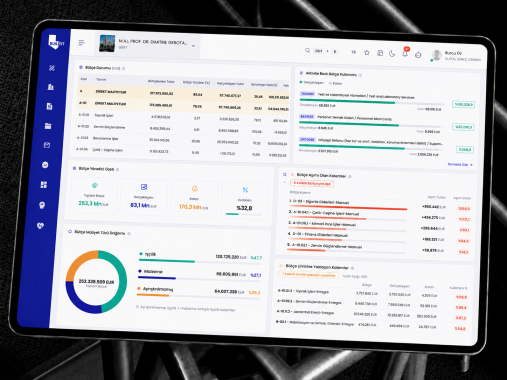The width and height of the screenshot is (507, 380).
Task: Click the Ayrıştırılmamış cost type label
Action: tap(158, 289)
